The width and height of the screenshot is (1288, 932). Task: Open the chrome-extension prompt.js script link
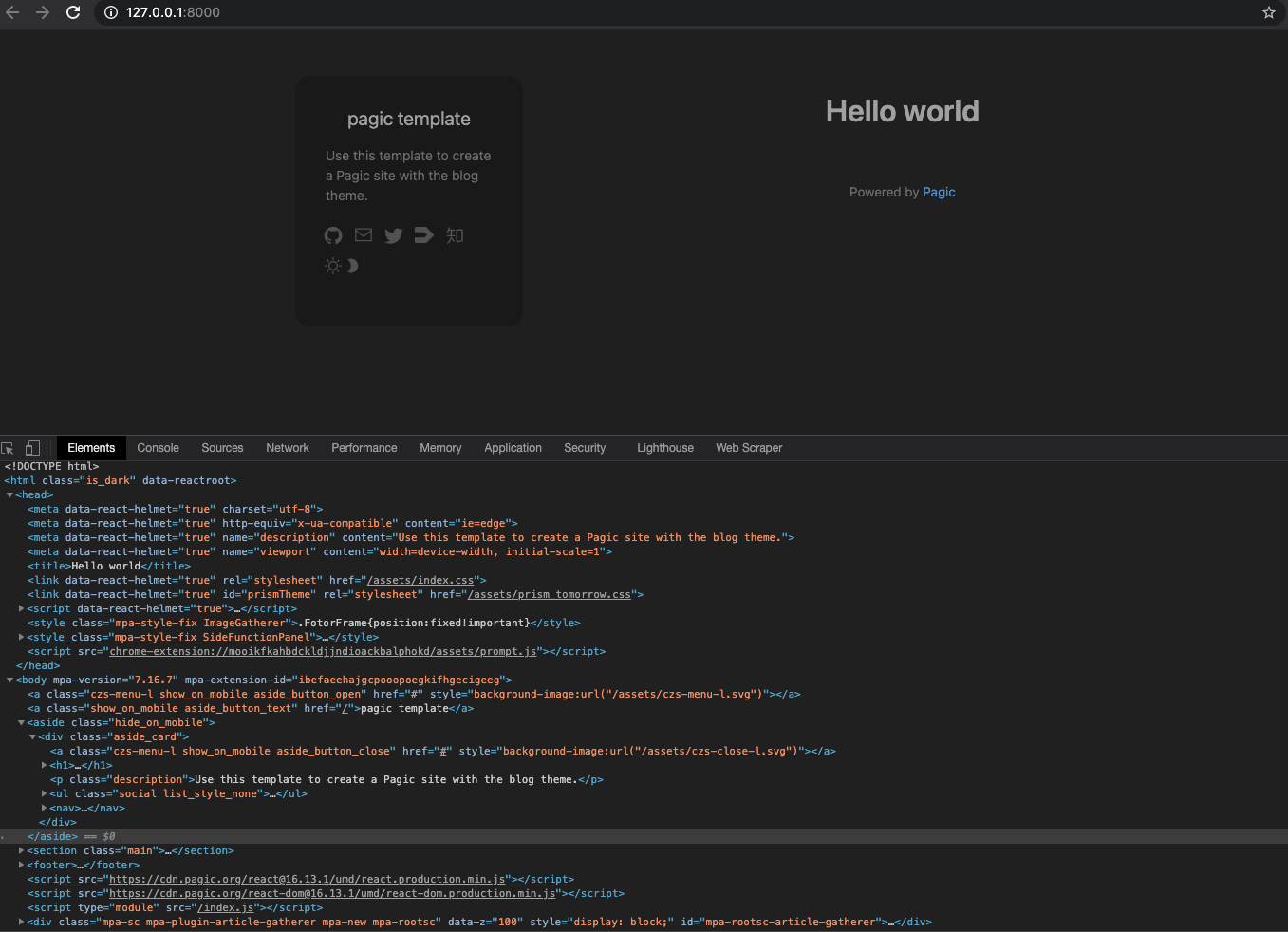pyautogui.click(x=324, y=651)
